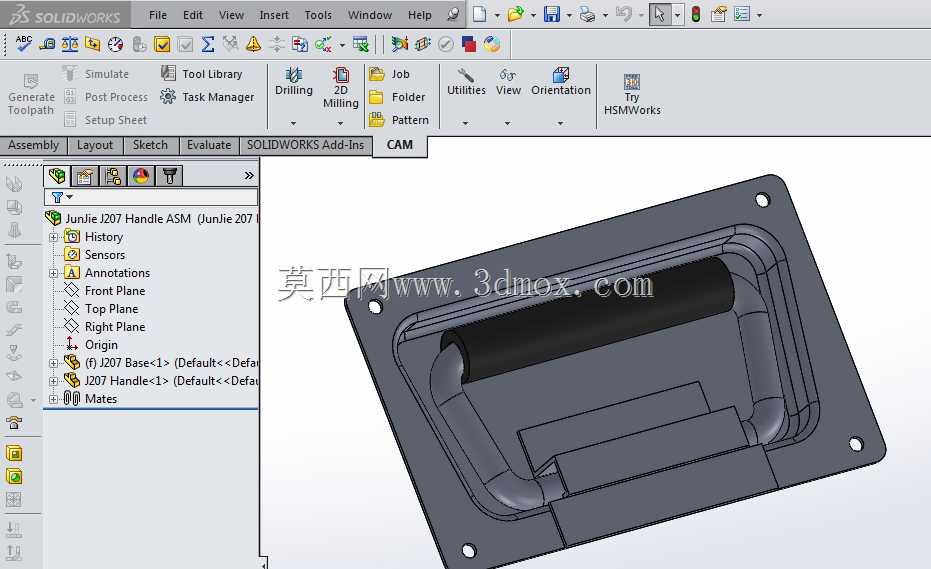931x569 pixels.
Task: Open the DisplayManager color wheel tab
Action: click(x=141, y=176)
